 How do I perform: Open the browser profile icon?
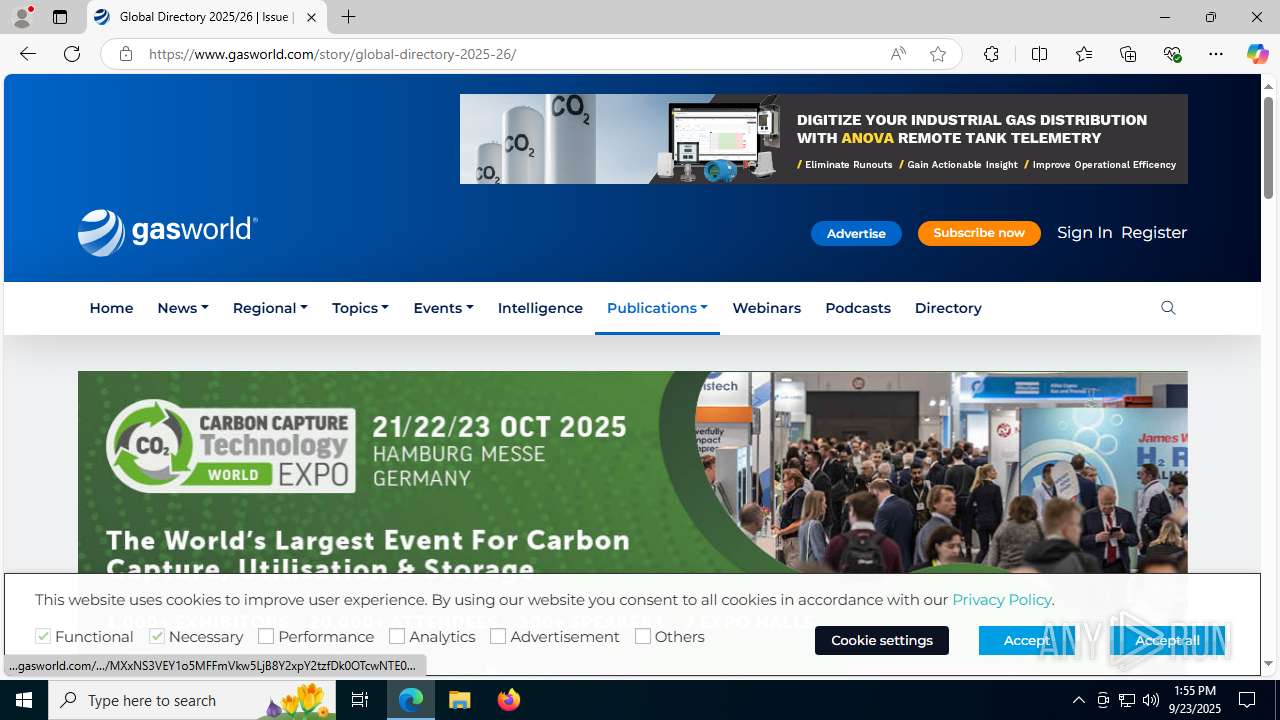[22, 17]
